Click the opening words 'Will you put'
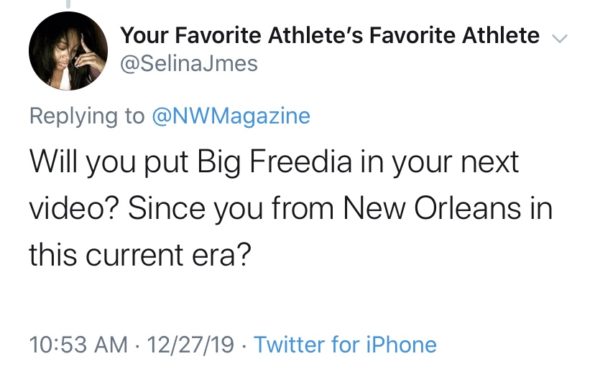Viewport: 595px width, 374px height. pyautogui.click(x=109, y=163)
